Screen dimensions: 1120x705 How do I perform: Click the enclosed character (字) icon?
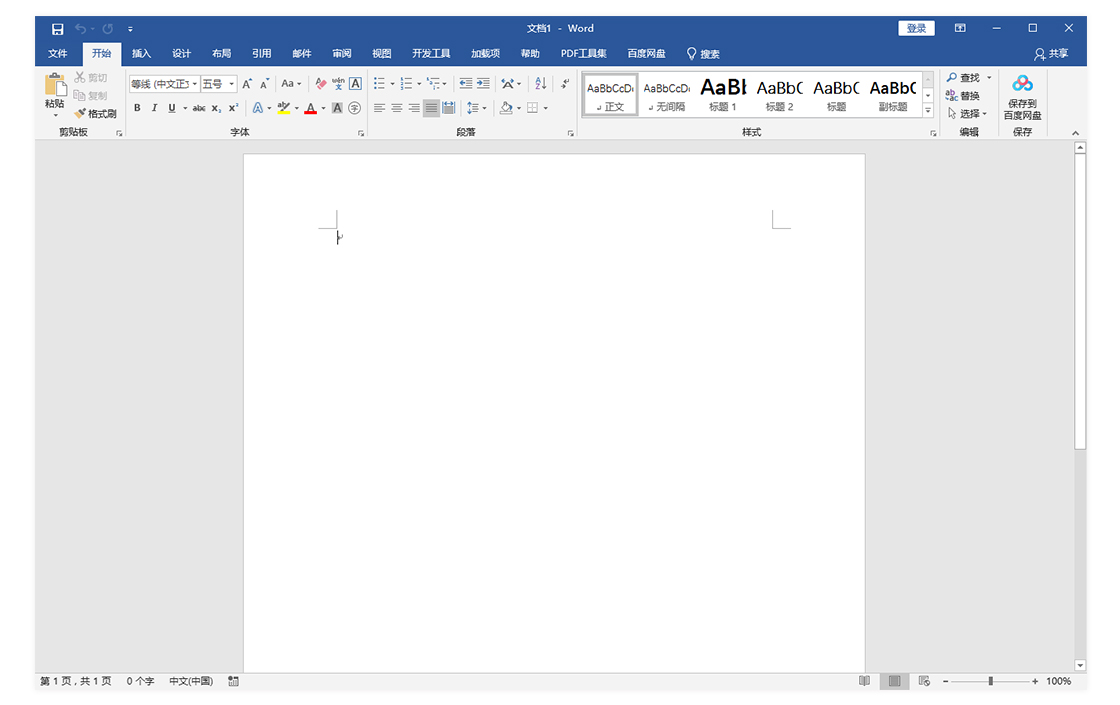pyautogui.click(x=354, y=108)
